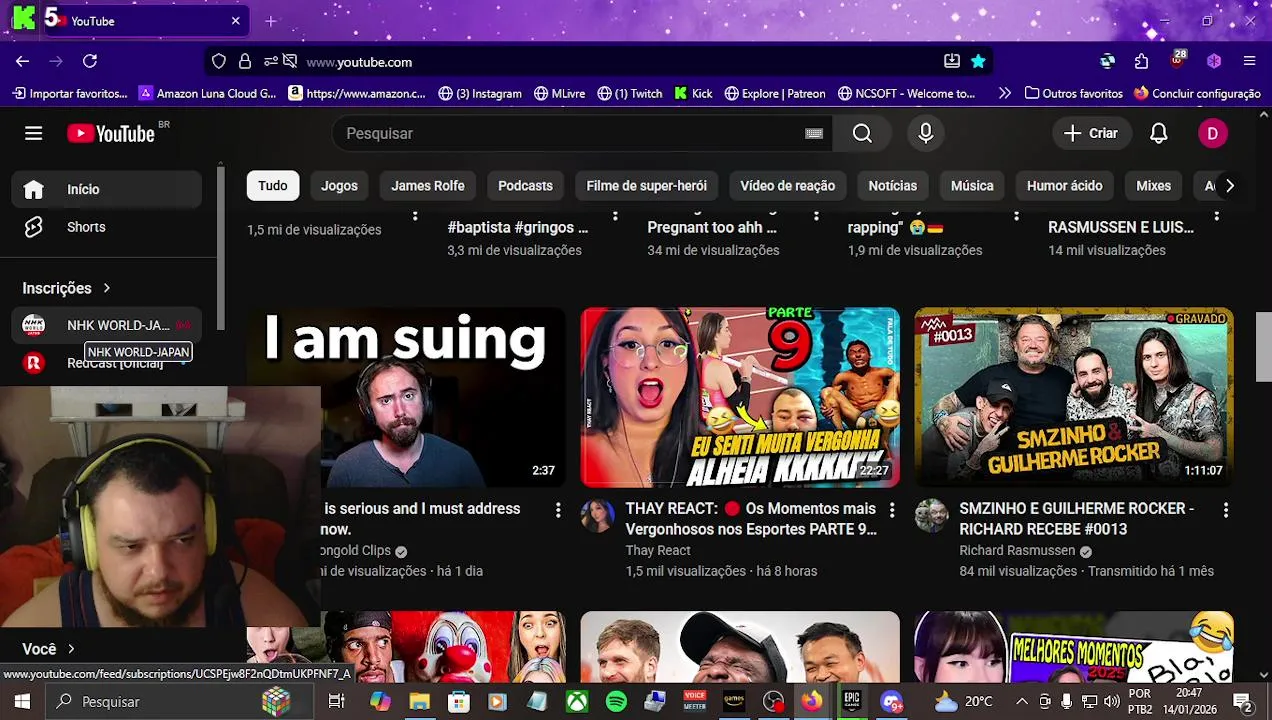Viewport: 1272px width, 720px height.
Task: Select the Filme de super-herói chip
Action: [646, 186]
